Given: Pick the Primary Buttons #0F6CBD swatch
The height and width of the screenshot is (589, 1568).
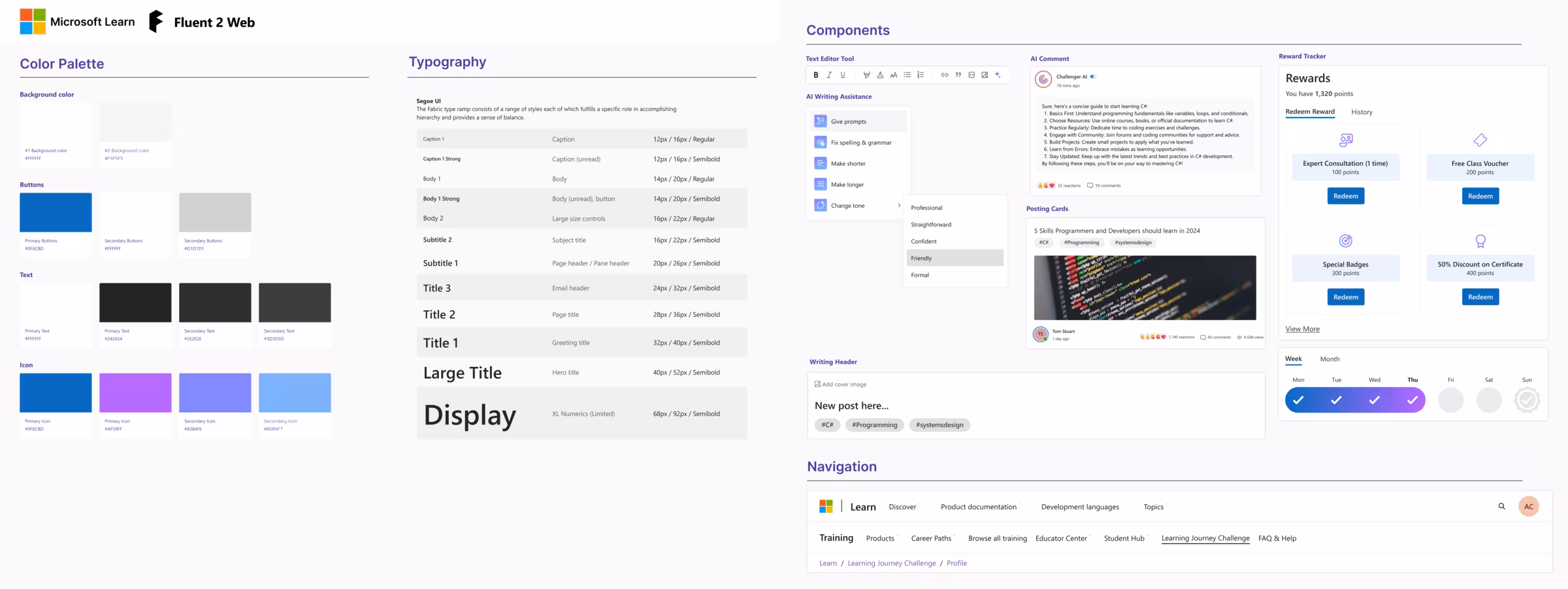Looking at the screenshot, I should point(56,212).
